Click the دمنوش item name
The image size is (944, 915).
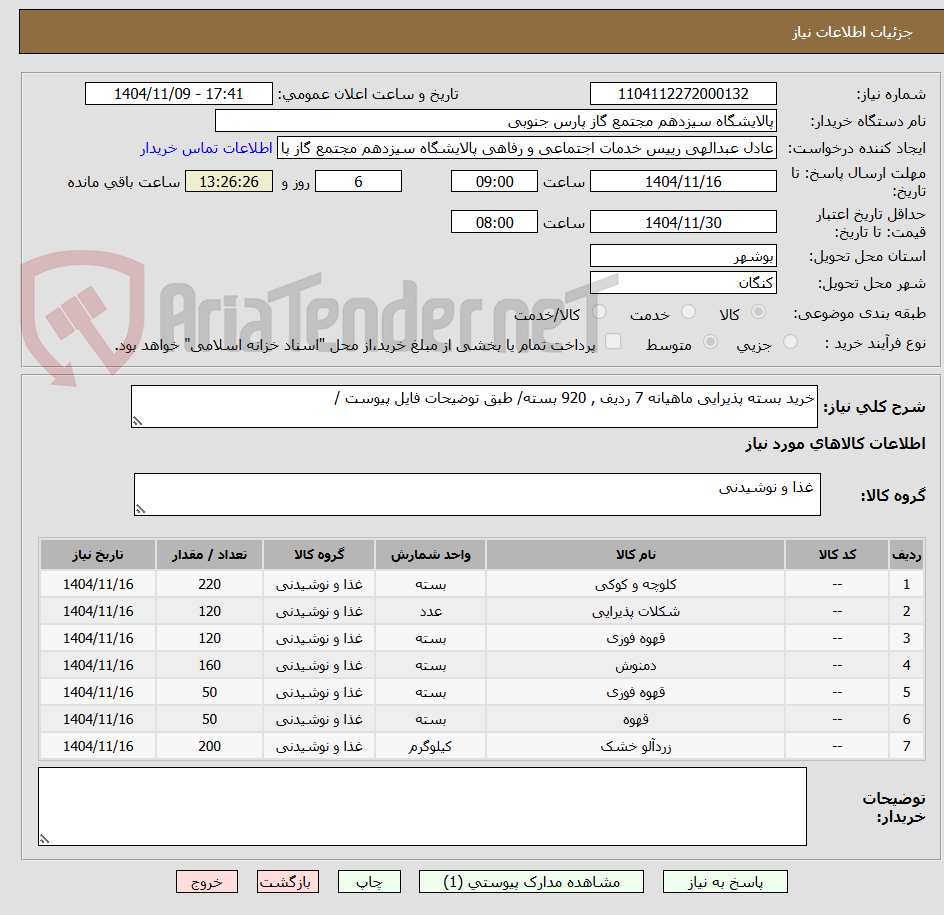tap(635, 665)
